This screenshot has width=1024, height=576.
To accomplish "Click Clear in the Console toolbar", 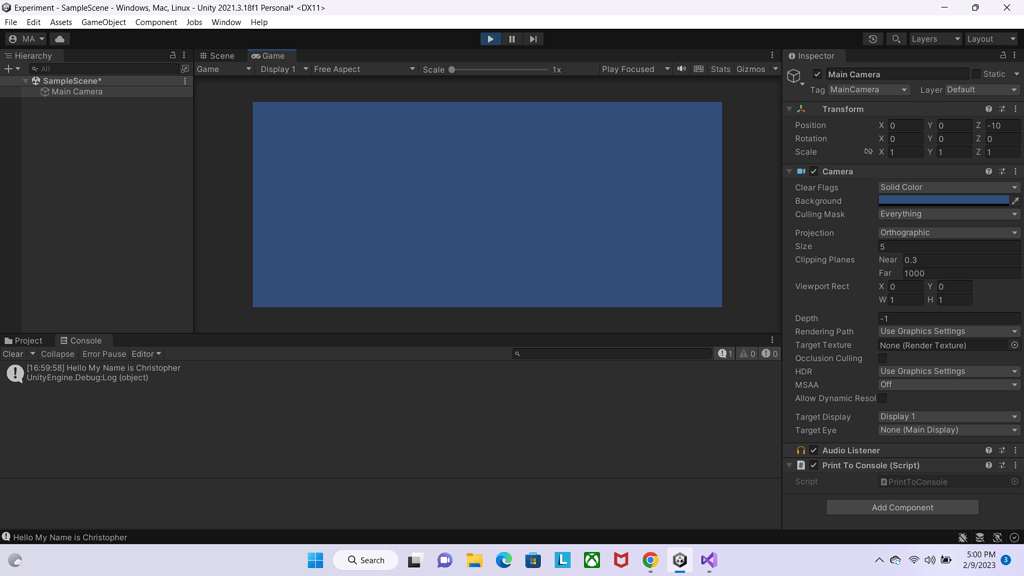I will pos(12,353).
